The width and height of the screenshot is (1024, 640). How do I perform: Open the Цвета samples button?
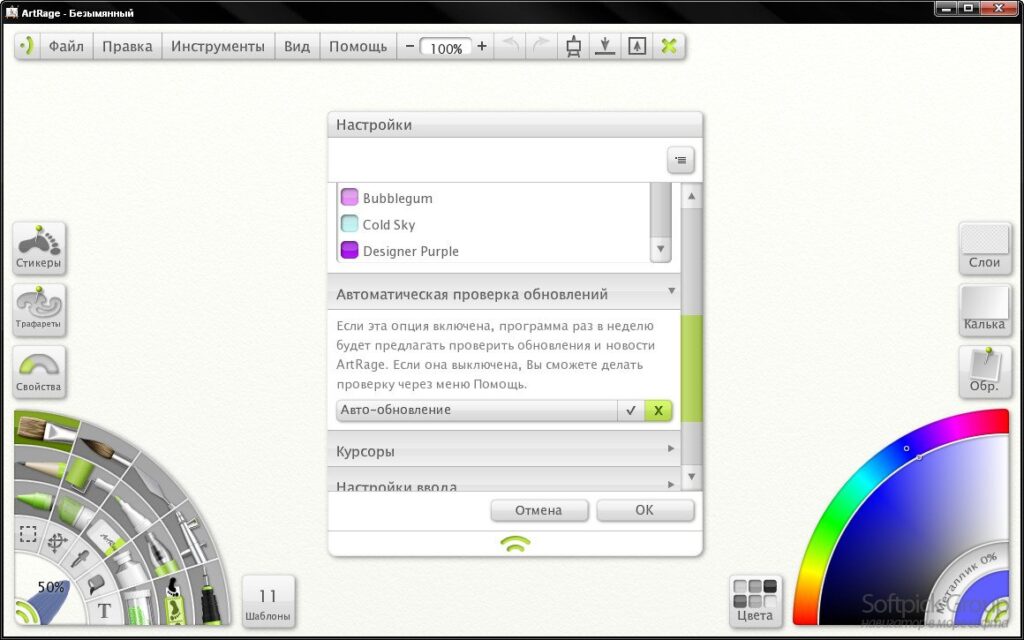point(755,601)
